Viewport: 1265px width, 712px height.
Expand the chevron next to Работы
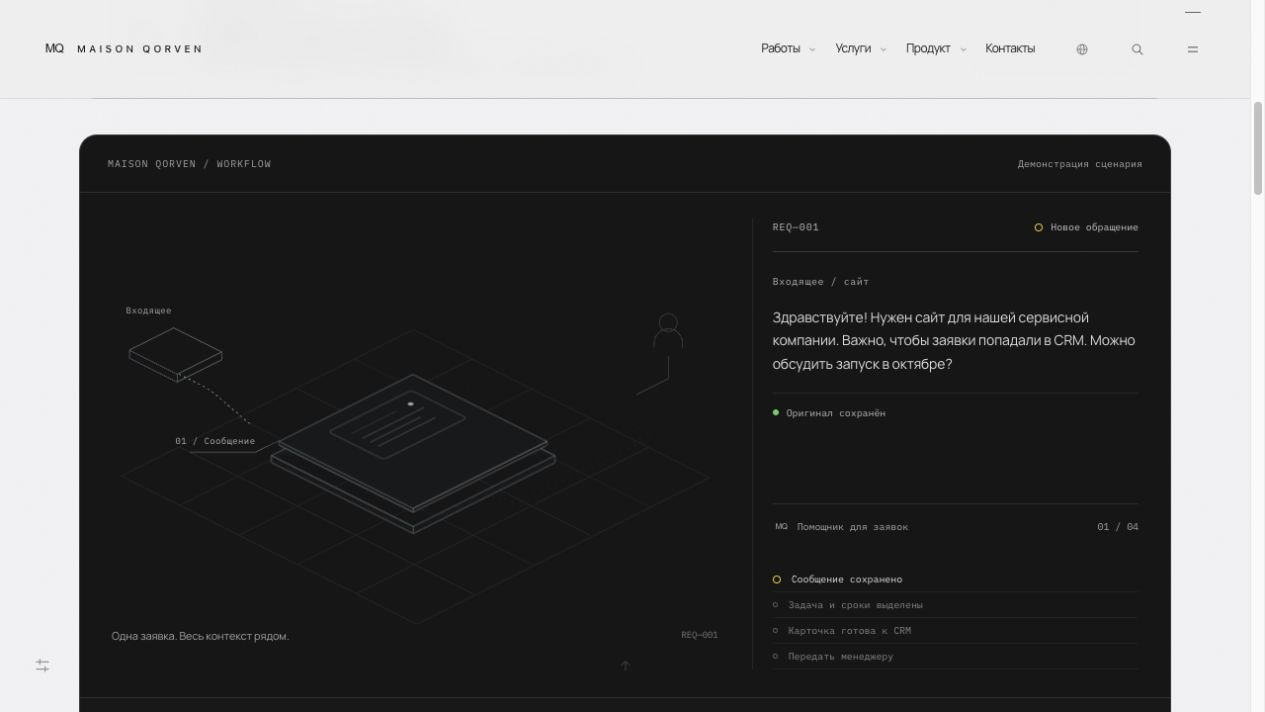pyautogui.click(x=812, y=49)
